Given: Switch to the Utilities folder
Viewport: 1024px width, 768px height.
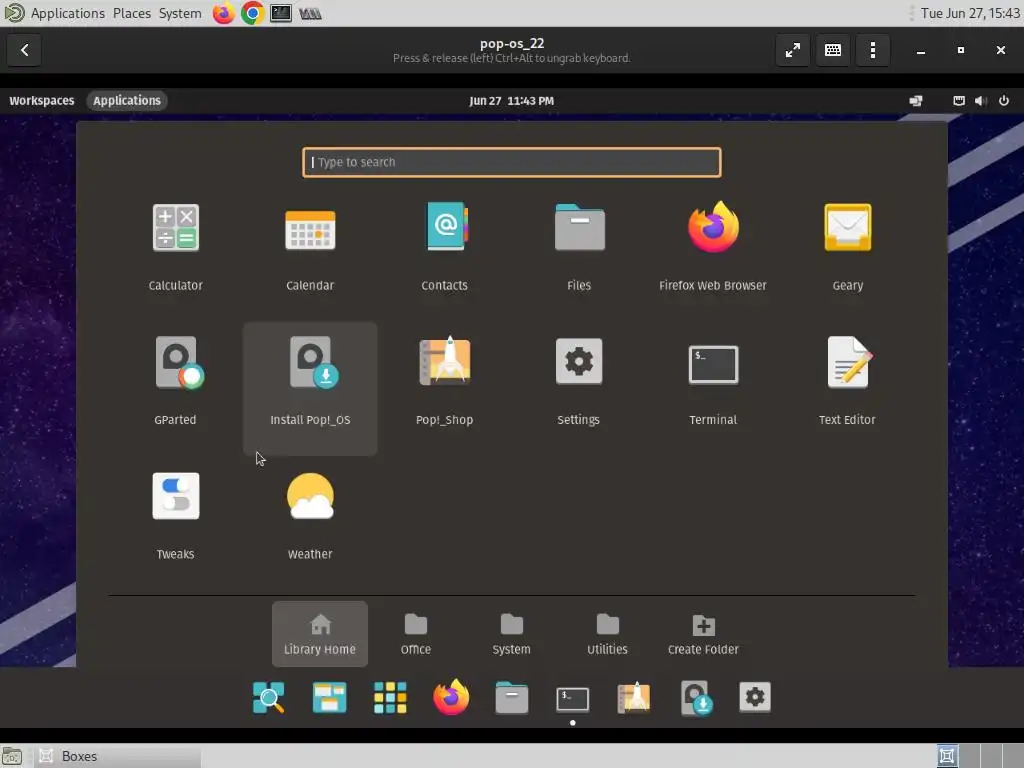Looking at the screenshot, I should tap(607, 634).
